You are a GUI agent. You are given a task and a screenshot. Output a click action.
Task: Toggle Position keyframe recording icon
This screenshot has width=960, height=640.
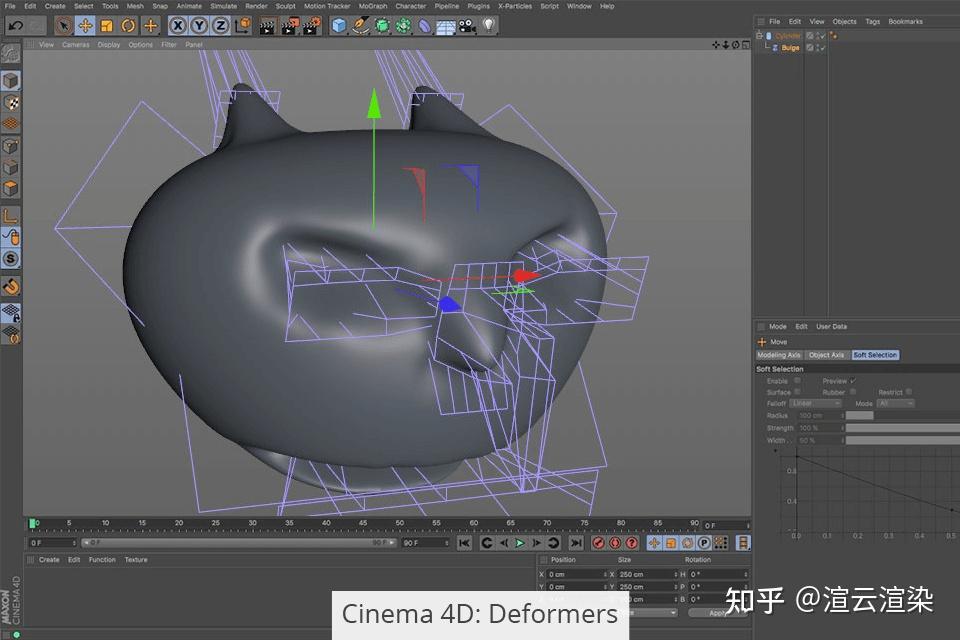[654, 543]
